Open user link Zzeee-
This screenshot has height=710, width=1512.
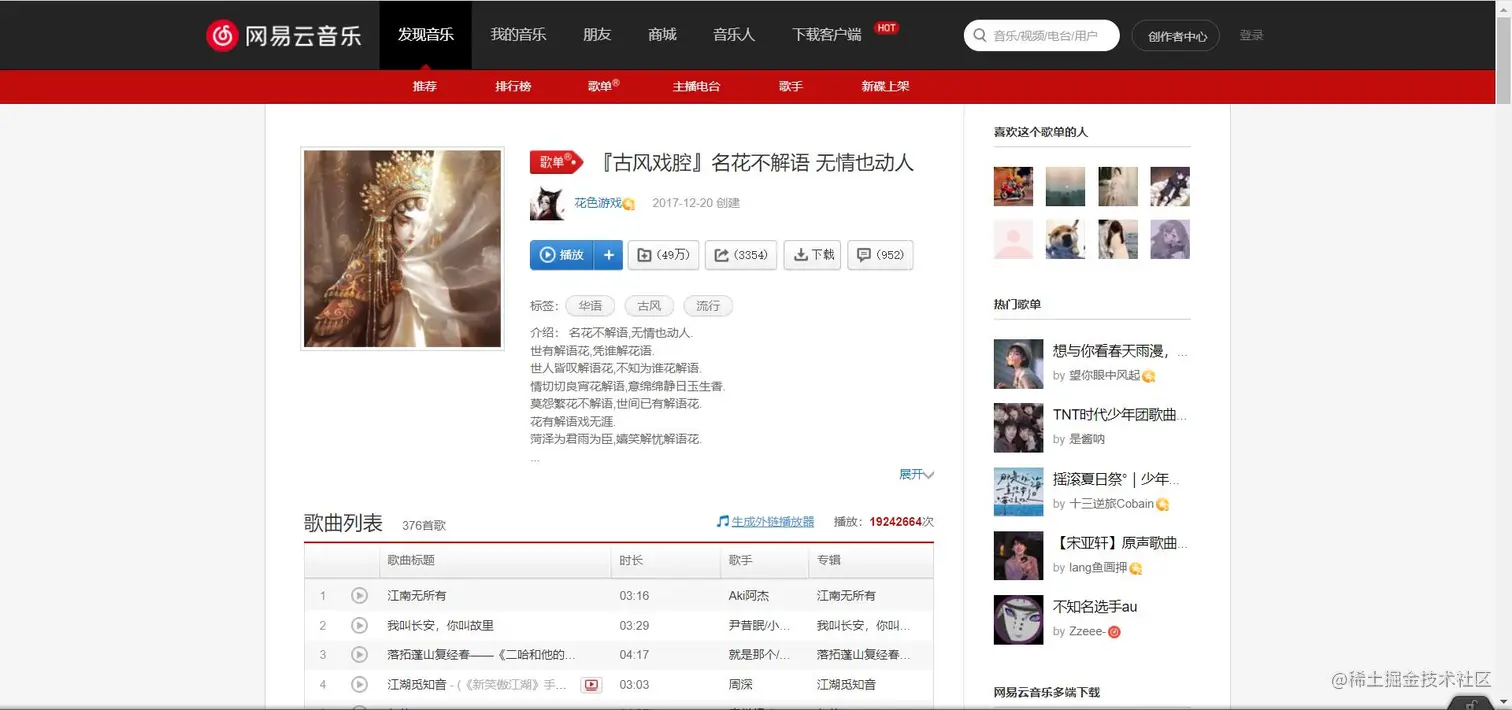pyautogui.click(x=1087, y=632)
